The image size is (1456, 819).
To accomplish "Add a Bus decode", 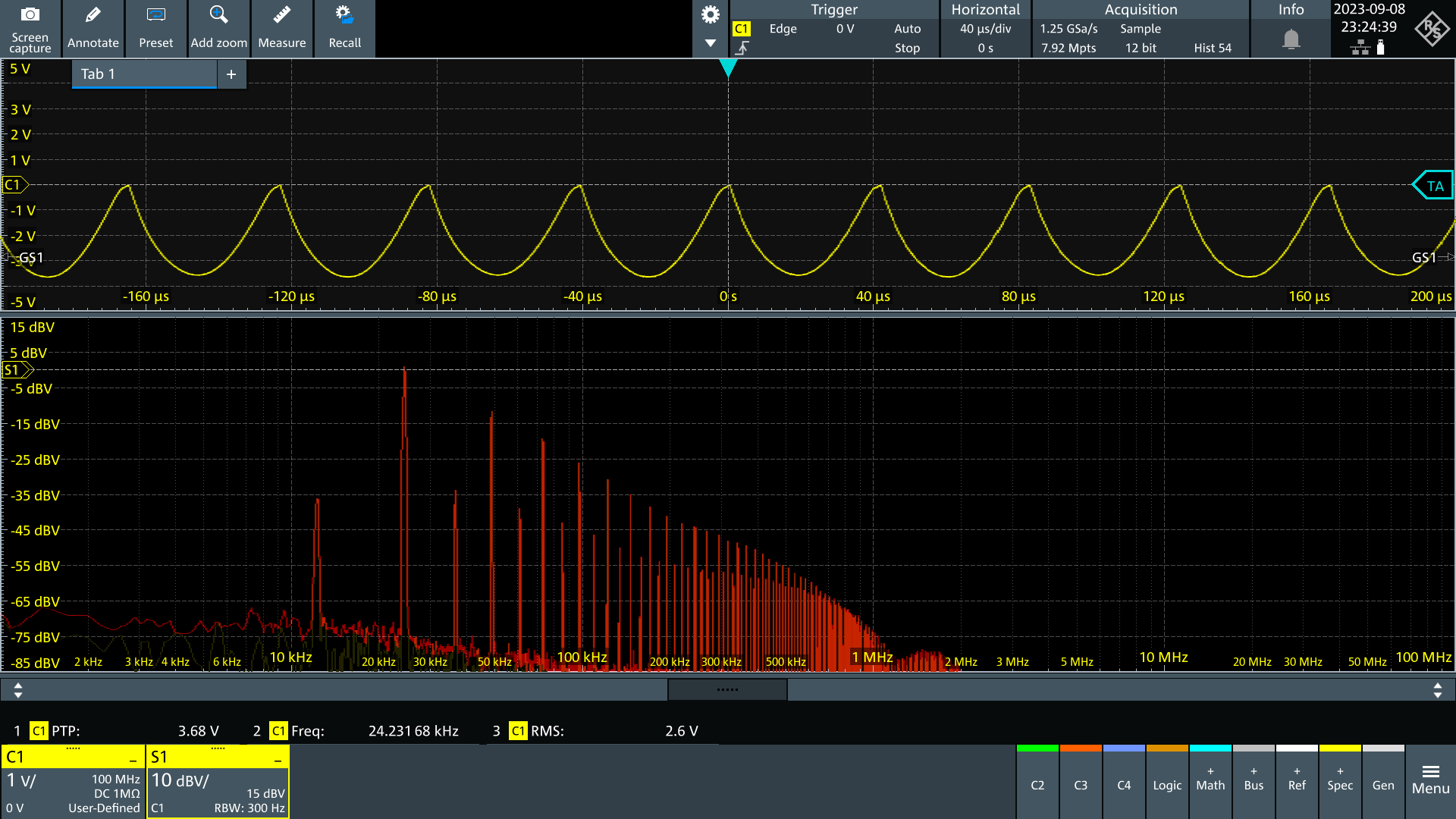I will 1254,782.
